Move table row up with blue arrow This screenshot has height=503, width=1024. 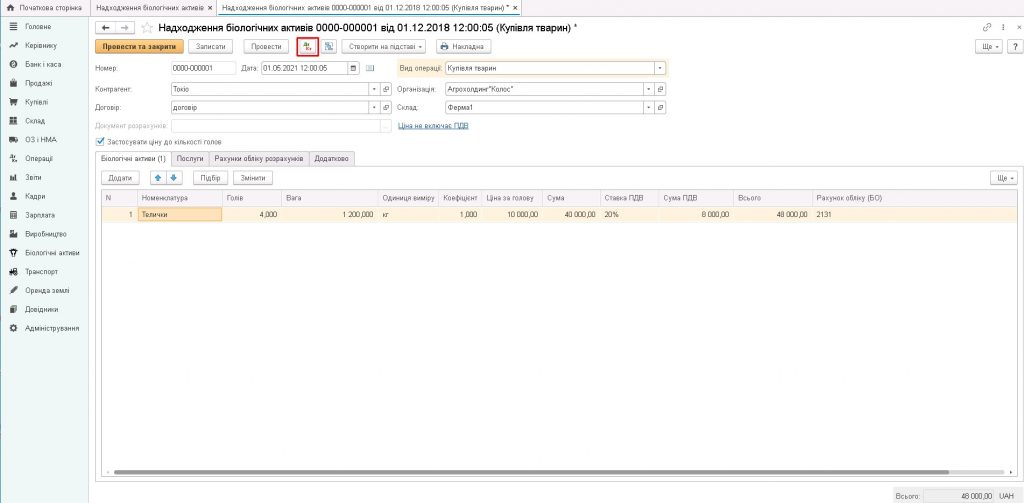click(157, 177)
